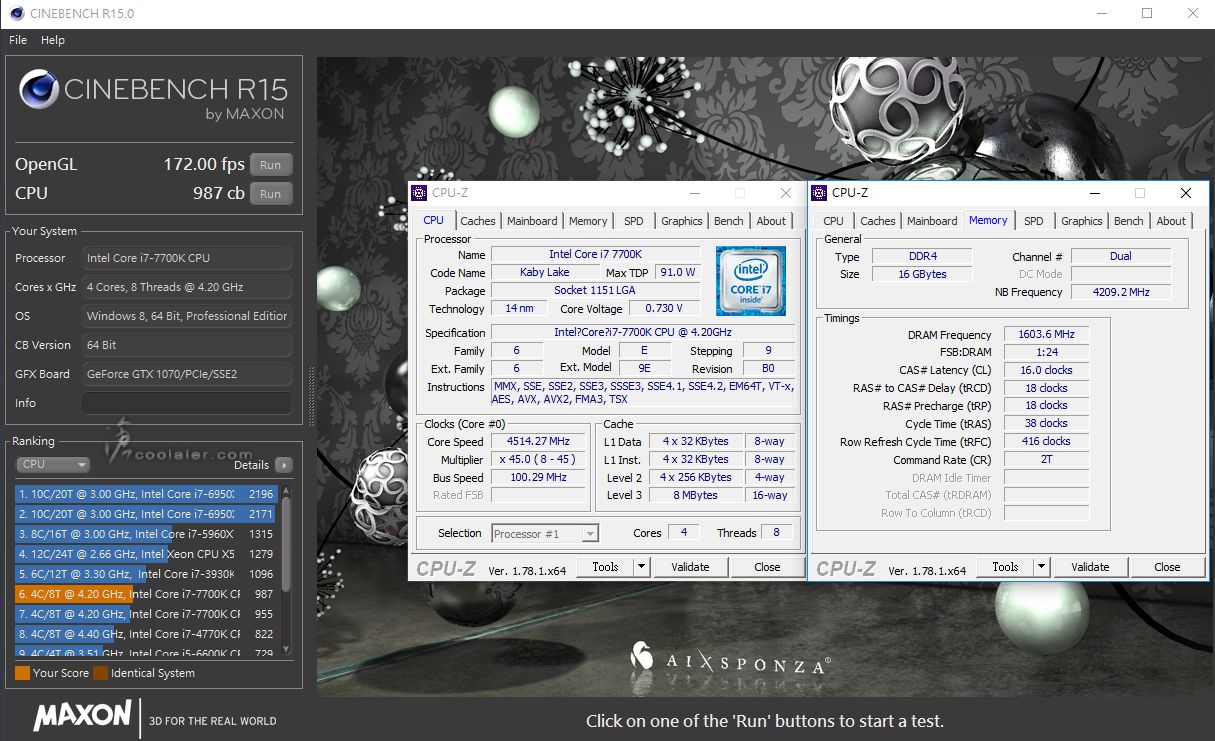
Task: Click Tools button in CPU-Z CPU window
Action: coord(605,567)
